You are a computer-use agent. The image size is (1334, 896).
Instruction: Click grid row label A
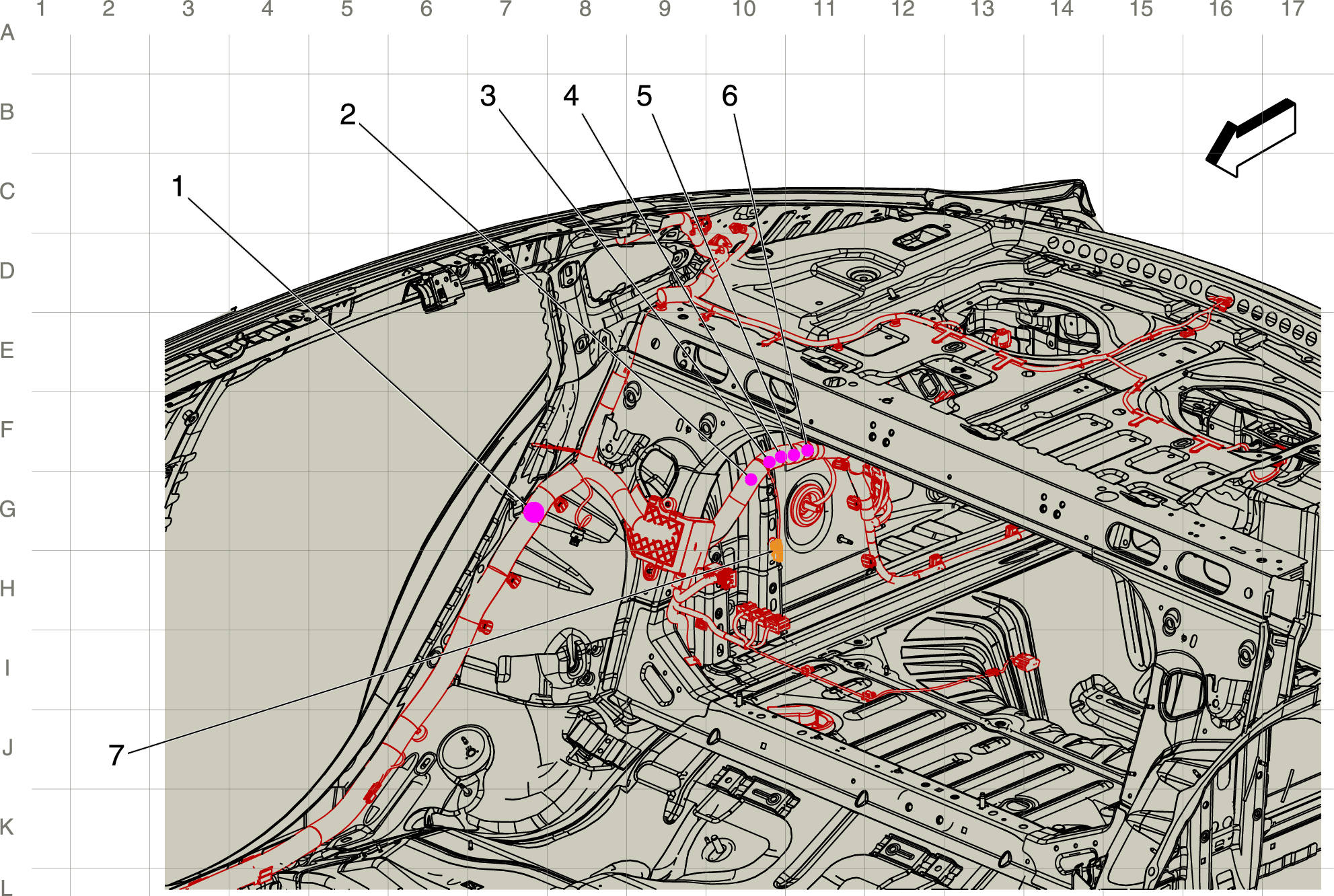(7, 32)
